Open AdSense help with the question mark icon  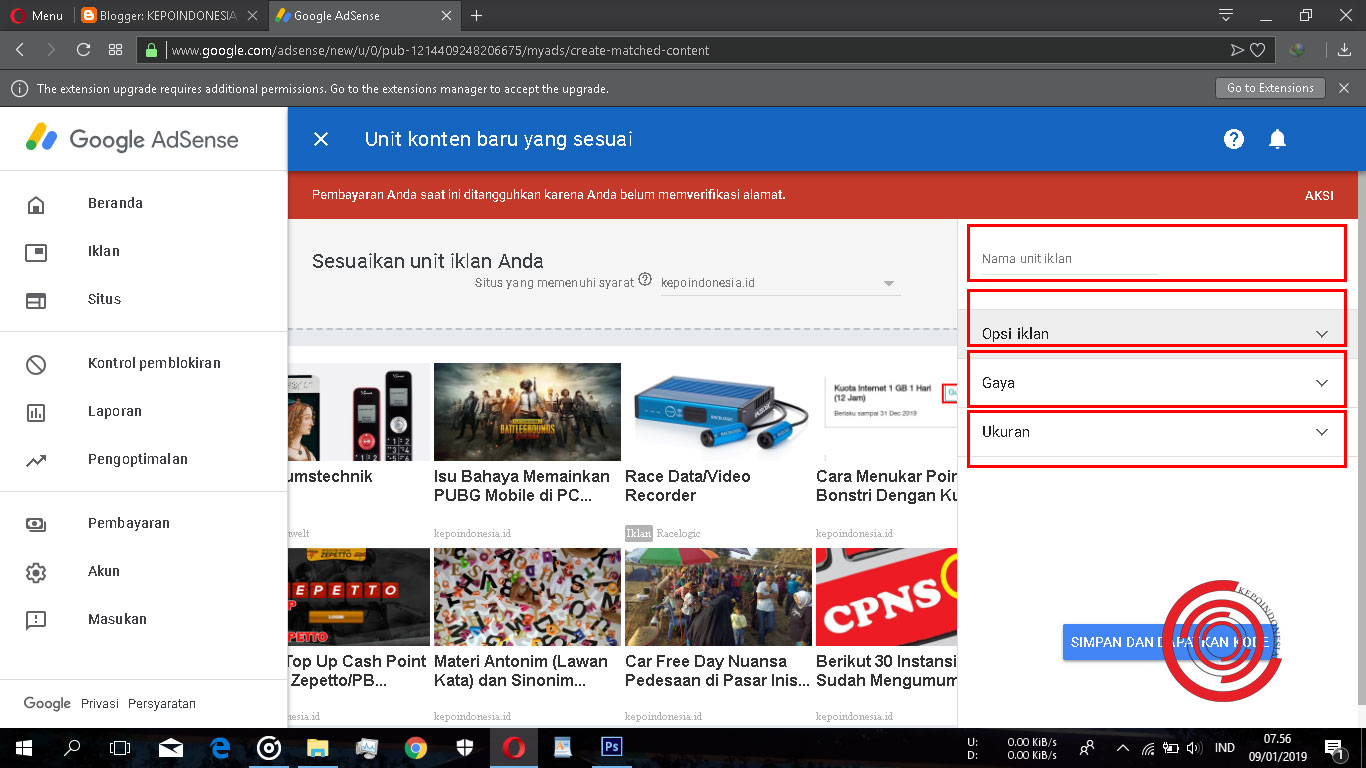(1233, 139)
